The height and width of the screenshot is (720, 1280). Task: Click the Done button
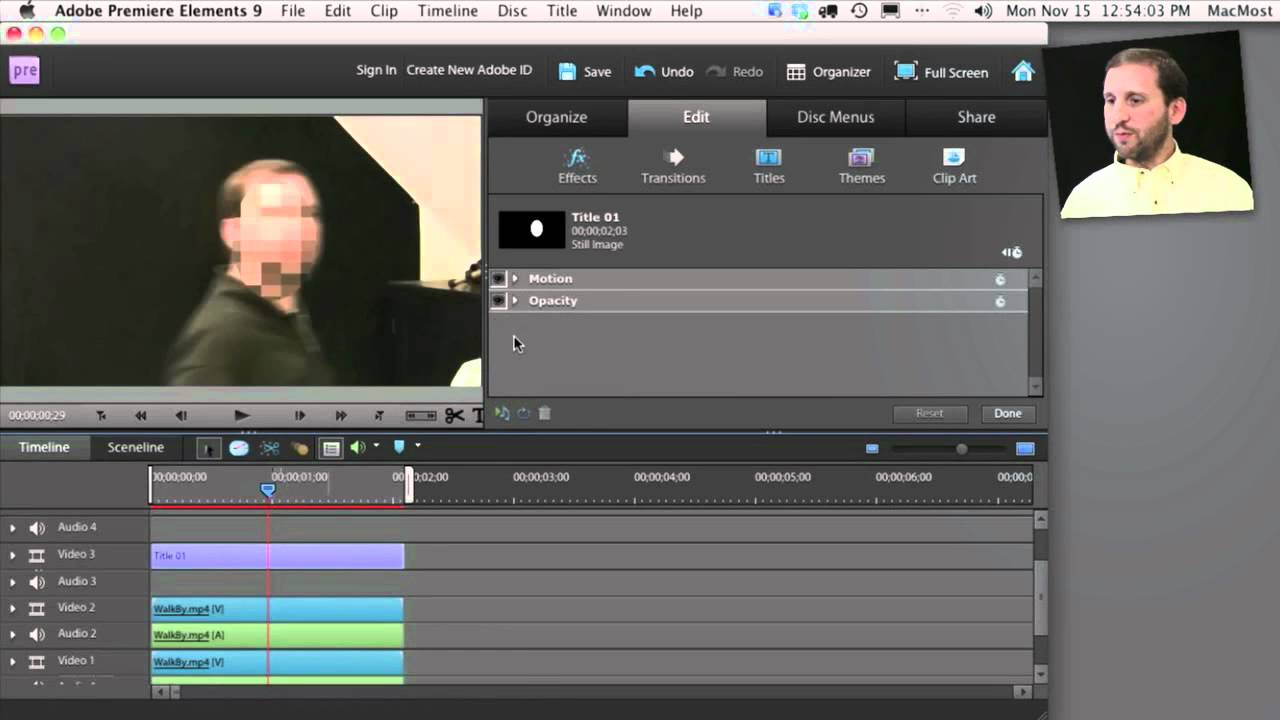[1008, 413]
